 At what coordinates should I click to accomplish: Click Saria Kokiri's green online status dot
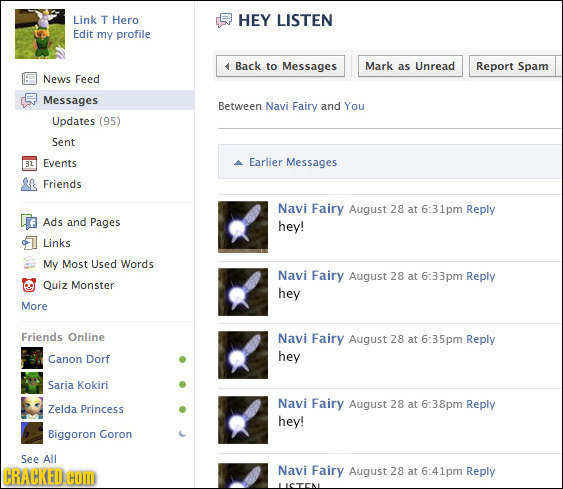tap(182, 384)
